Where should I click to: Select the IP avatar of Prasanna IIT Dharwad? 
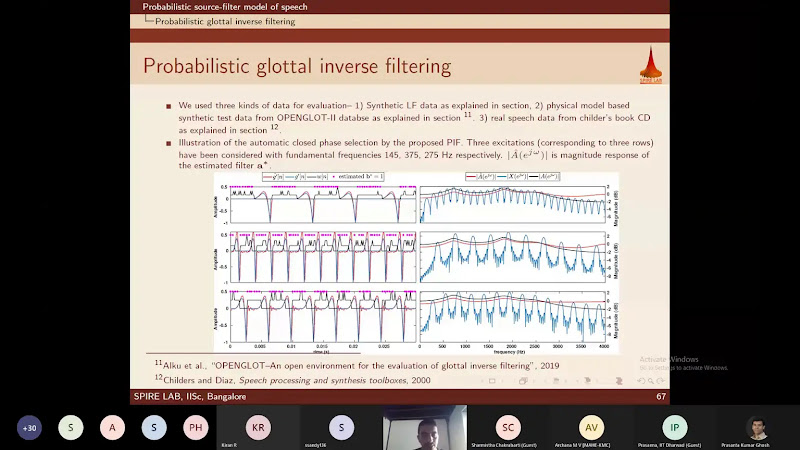(674, 428)
